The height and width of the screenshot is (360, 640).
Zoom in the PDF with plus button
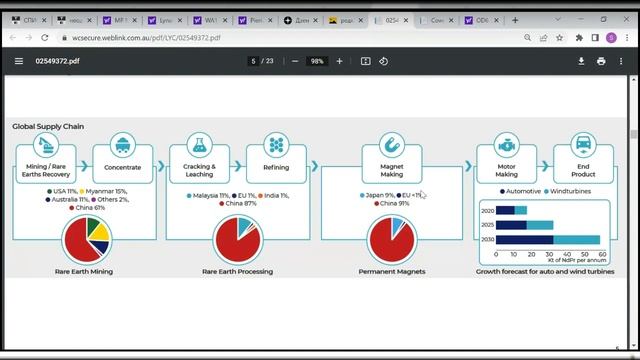click(x=339, y=61)
